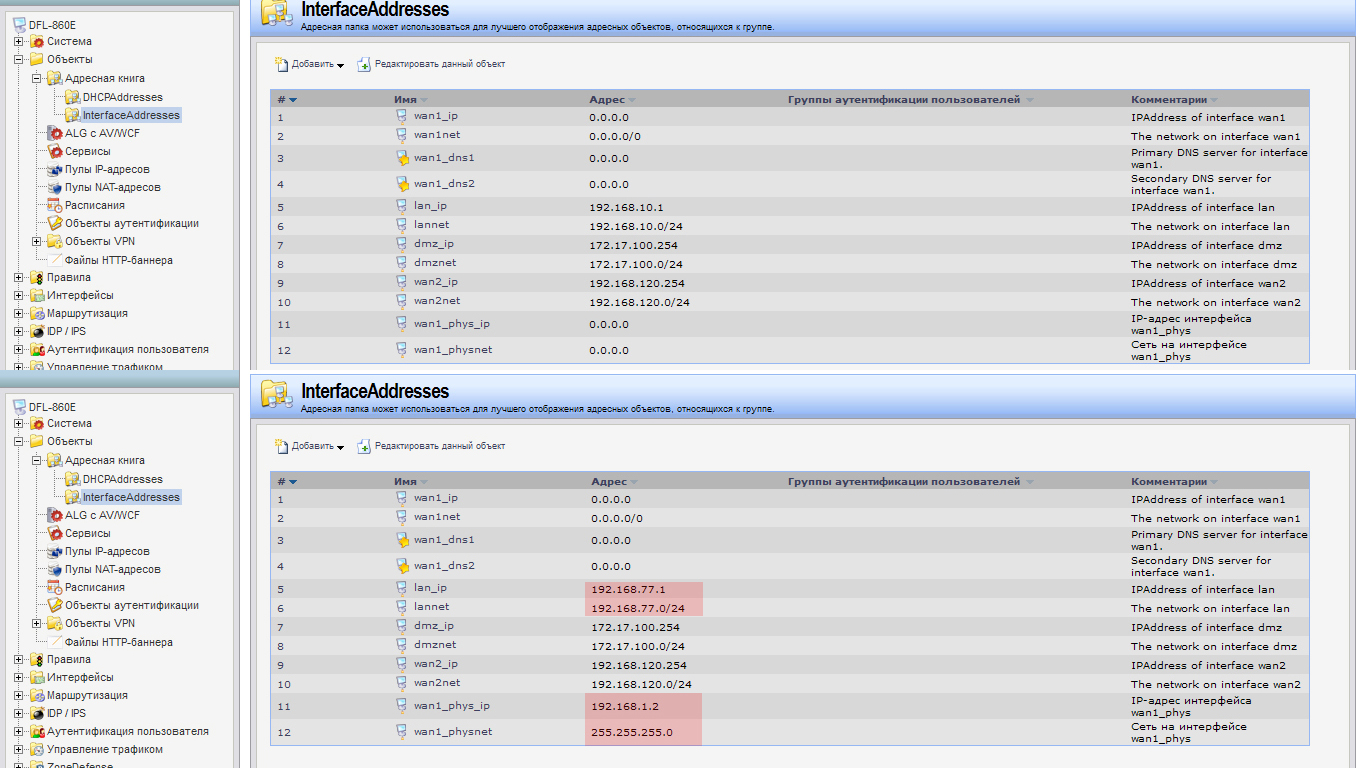Collapse Адресная книга in the lower tree
This screenshot has width=1366, height=768.
click(x=37, y=460)
